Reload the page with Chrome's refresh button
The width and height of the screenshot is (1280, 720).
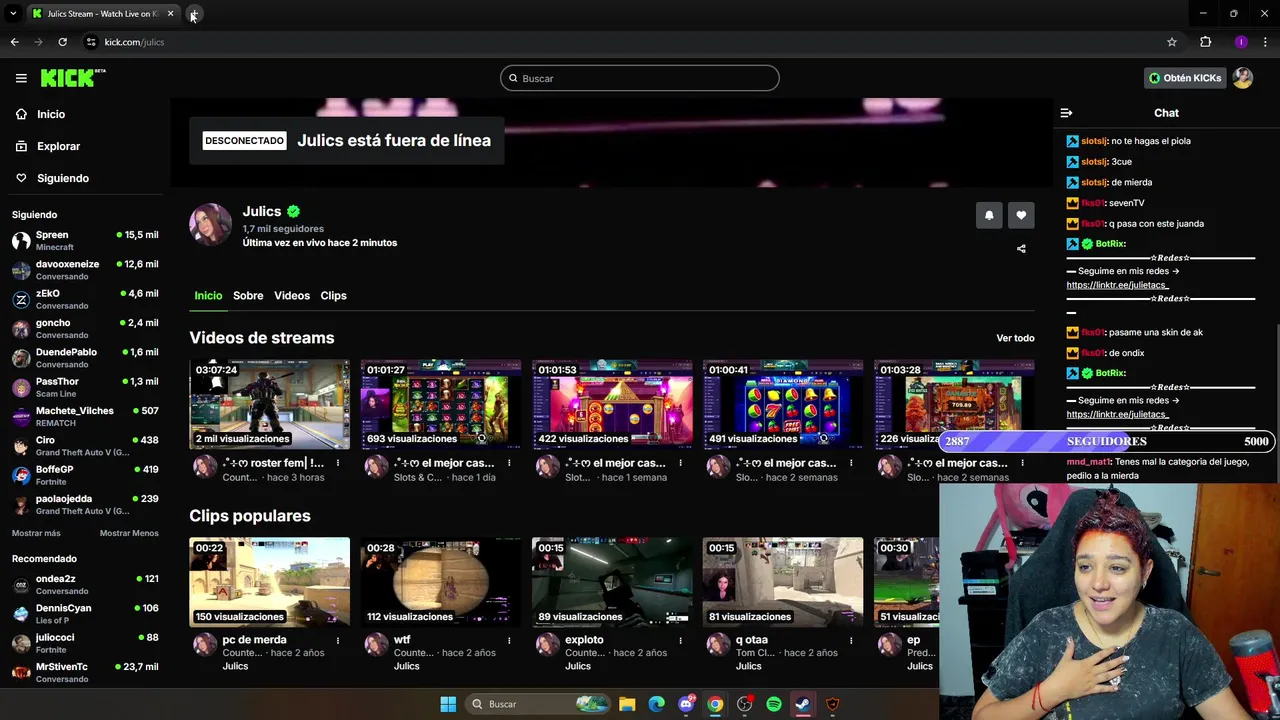coord(62,42)
